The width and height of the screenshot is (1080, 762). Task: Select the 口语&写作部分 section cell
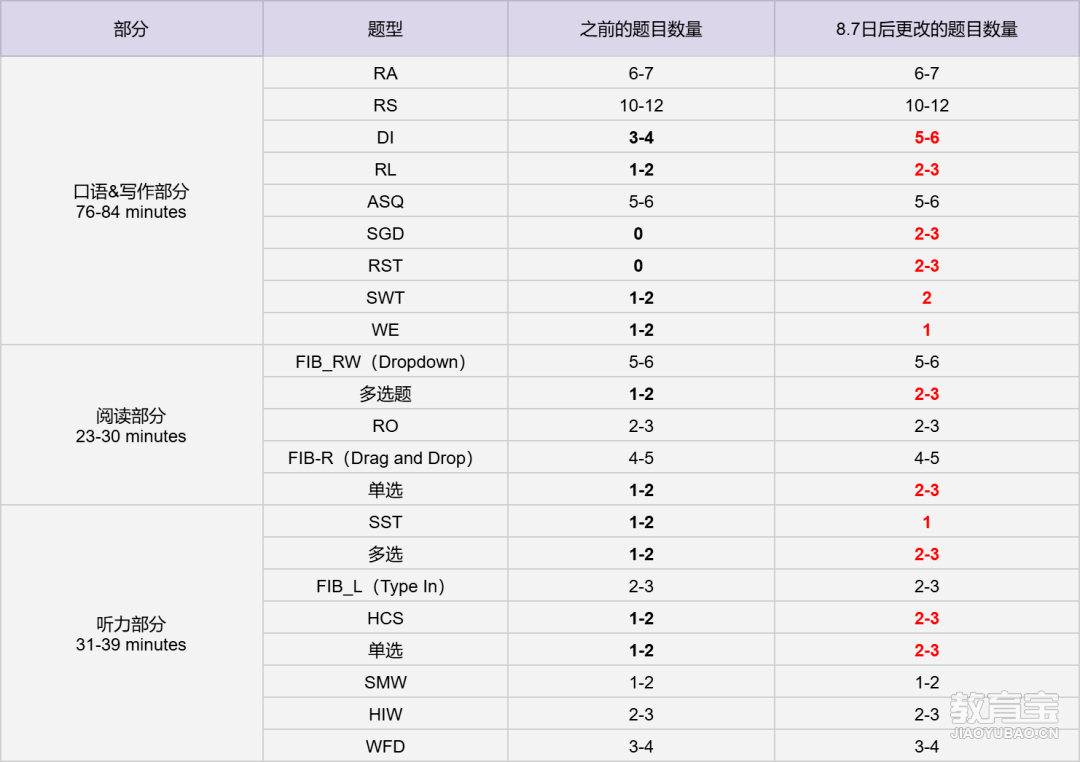(x=131, y=201)
